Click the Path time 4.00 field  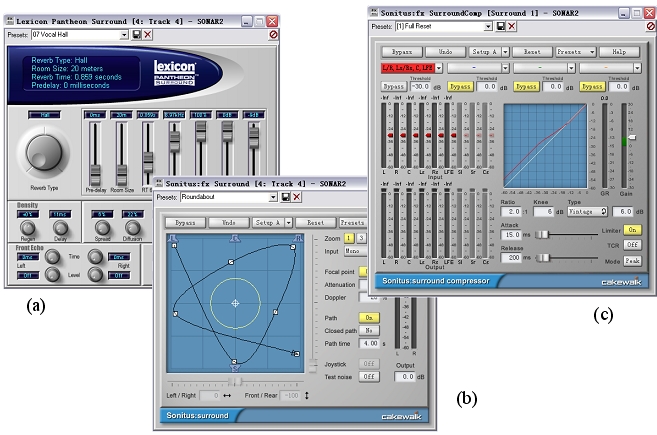coord(370,343)
